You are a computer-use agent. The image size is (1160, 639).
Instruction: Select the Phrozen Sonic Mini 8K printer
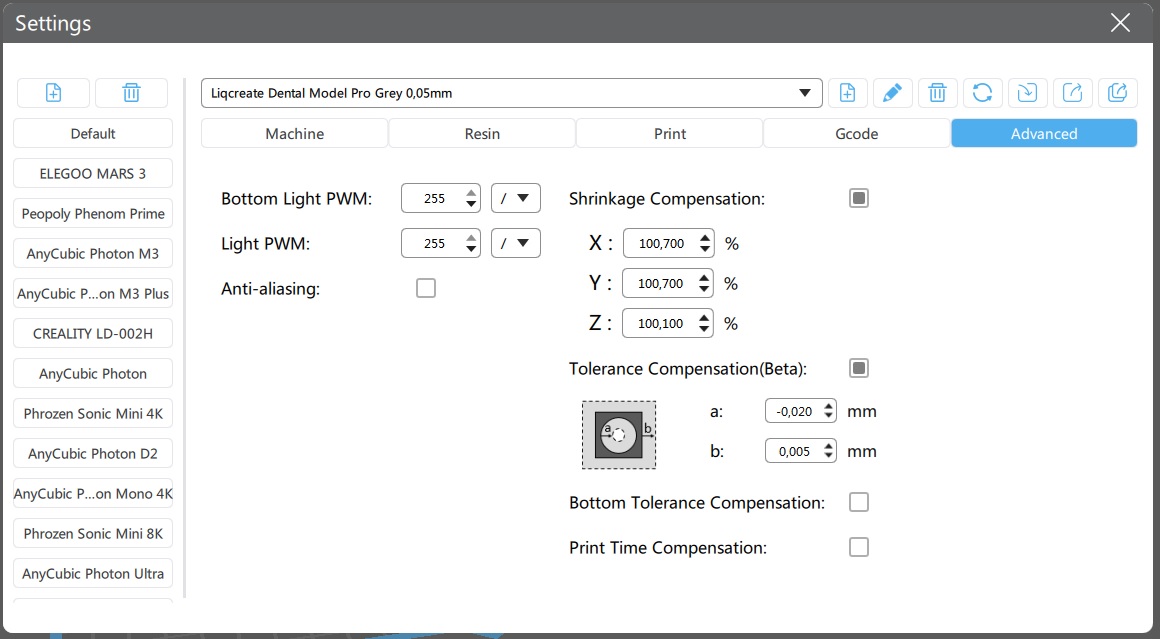93,533
